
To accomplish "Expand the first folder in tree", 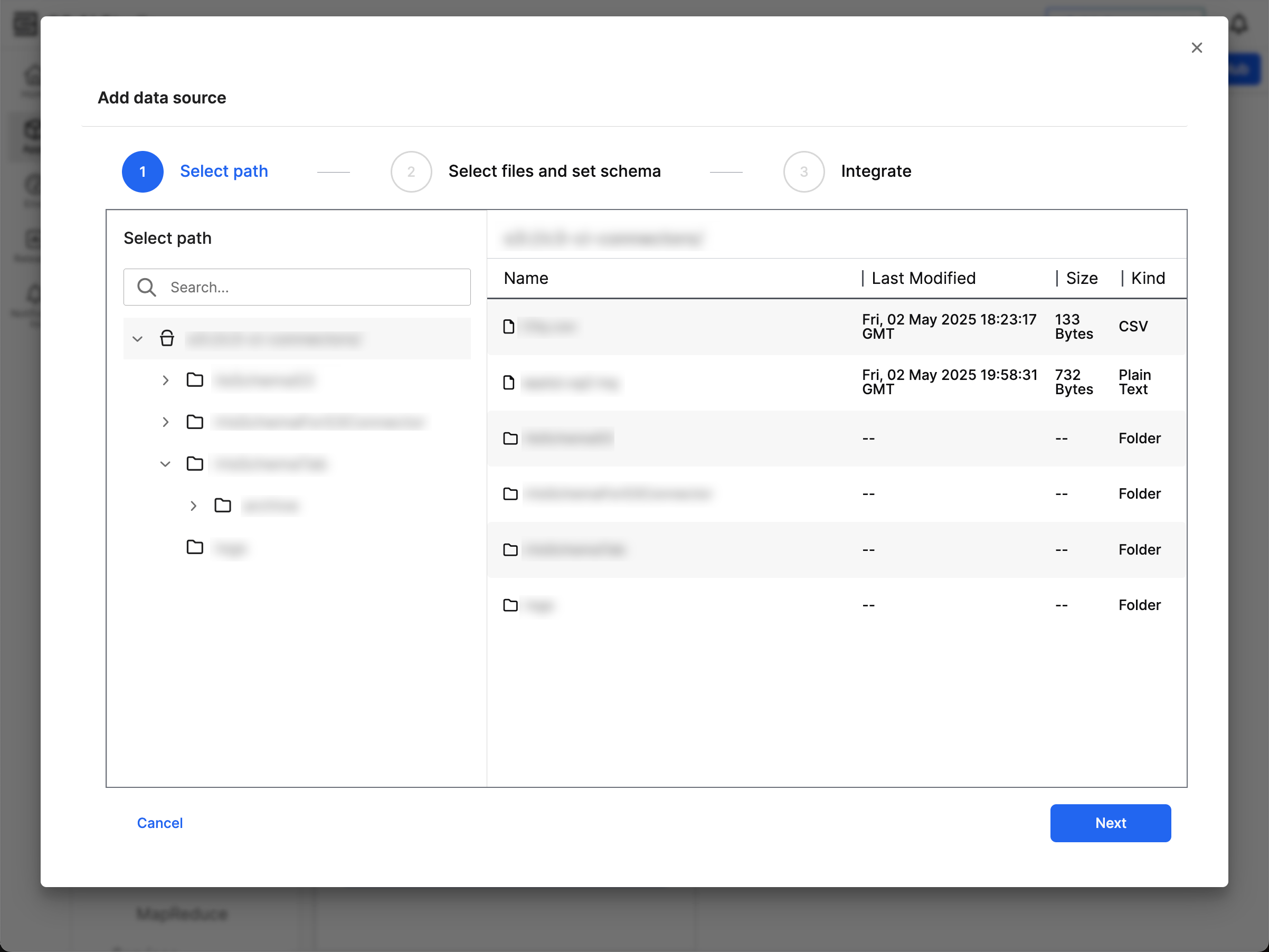I will click(165, 380).
